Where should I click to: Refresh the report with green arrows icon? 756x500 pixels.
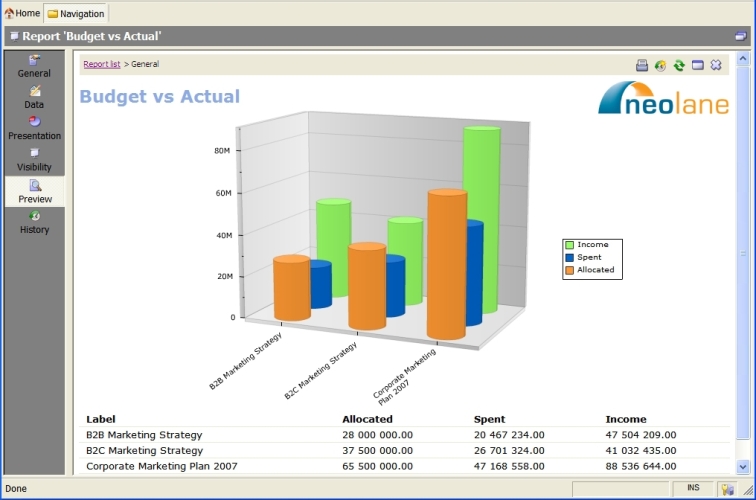[x=679, y=65]
